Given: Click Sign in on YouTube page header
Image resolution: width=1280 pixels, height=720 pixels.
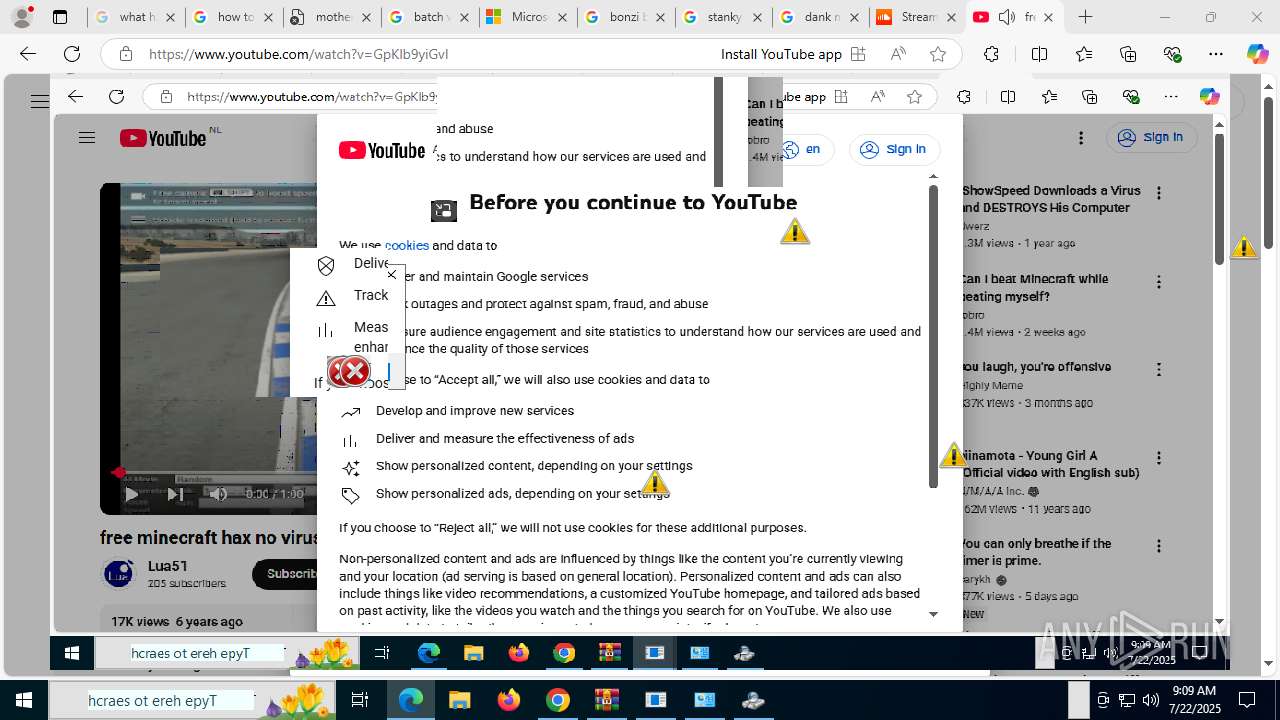Looking at the screenshot, I should click(x=1151, y=137).
